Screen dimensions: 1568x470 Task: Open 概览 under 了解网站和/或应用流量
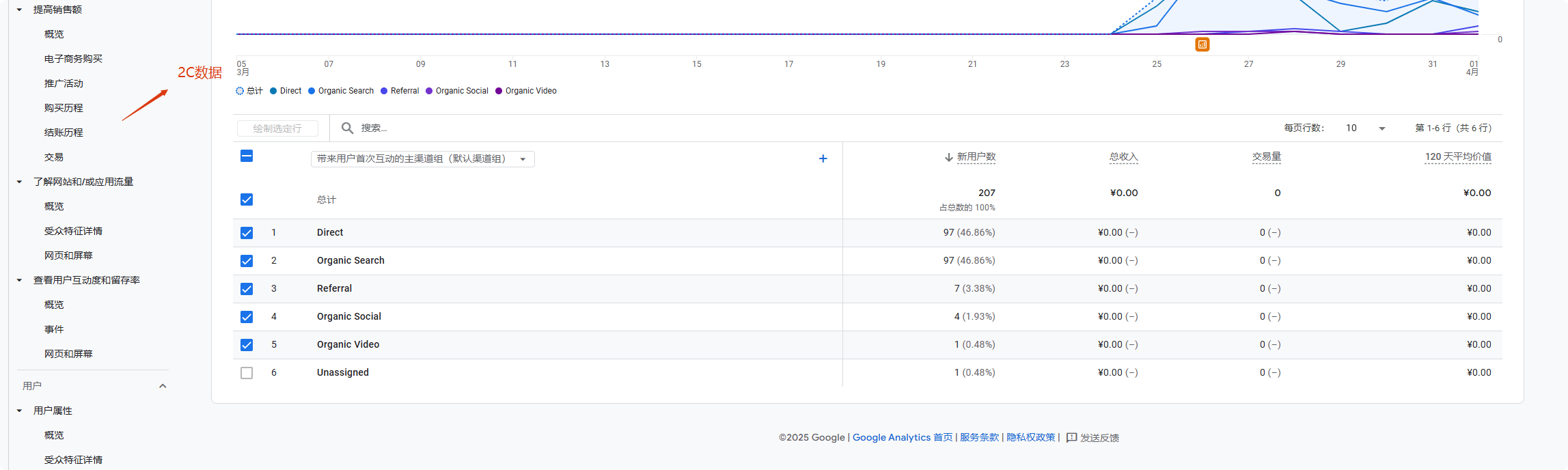click(54, 206)
